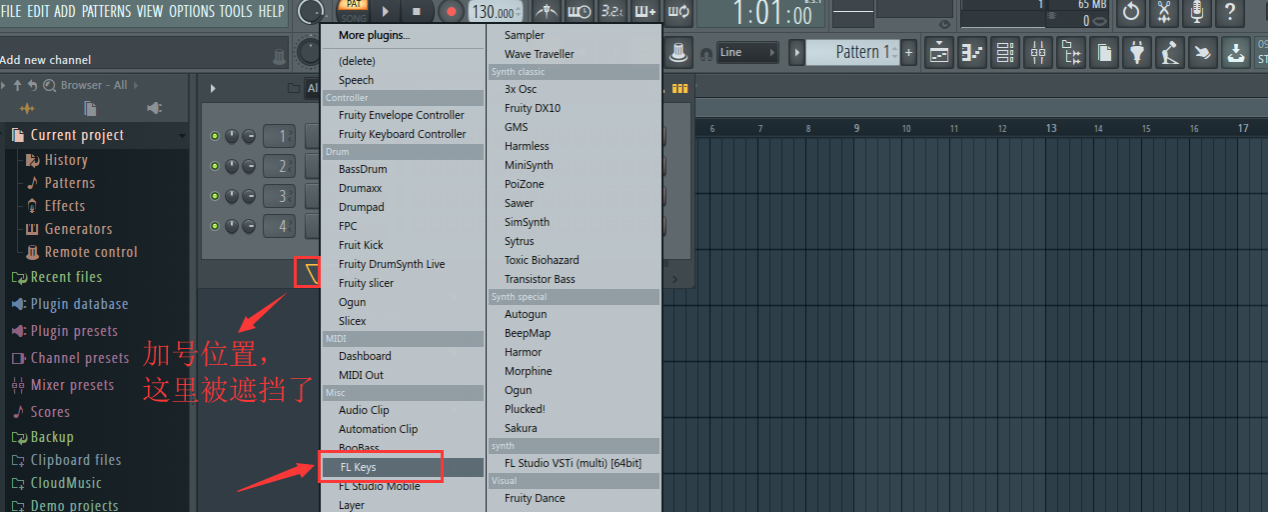1268x512 pixels.
Task: Click the microphone recording icon
Action: coord(1197,12)
